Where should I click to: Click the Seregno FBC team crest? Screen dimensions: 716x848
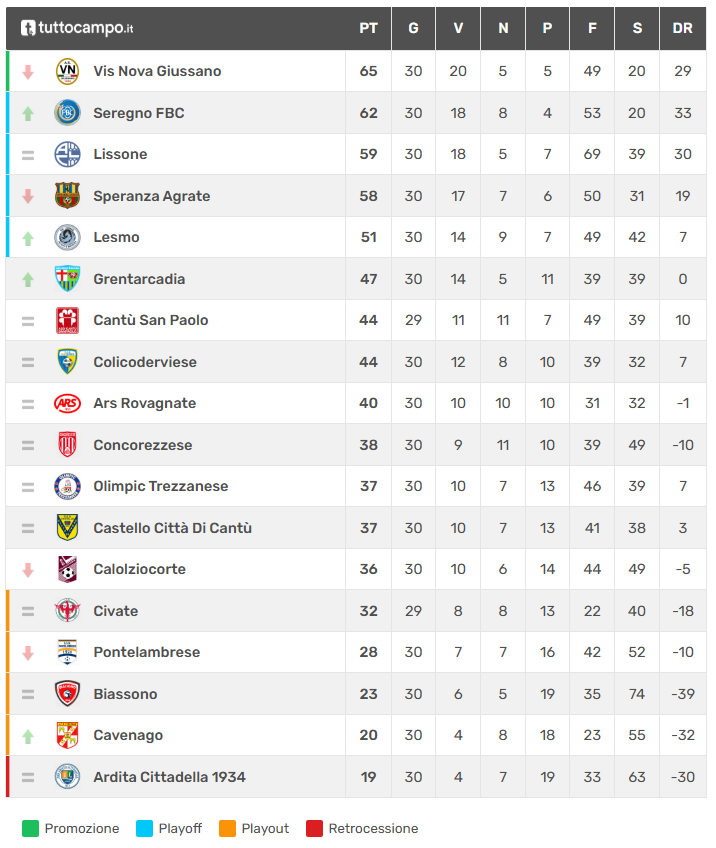click(x=67, y=113)
